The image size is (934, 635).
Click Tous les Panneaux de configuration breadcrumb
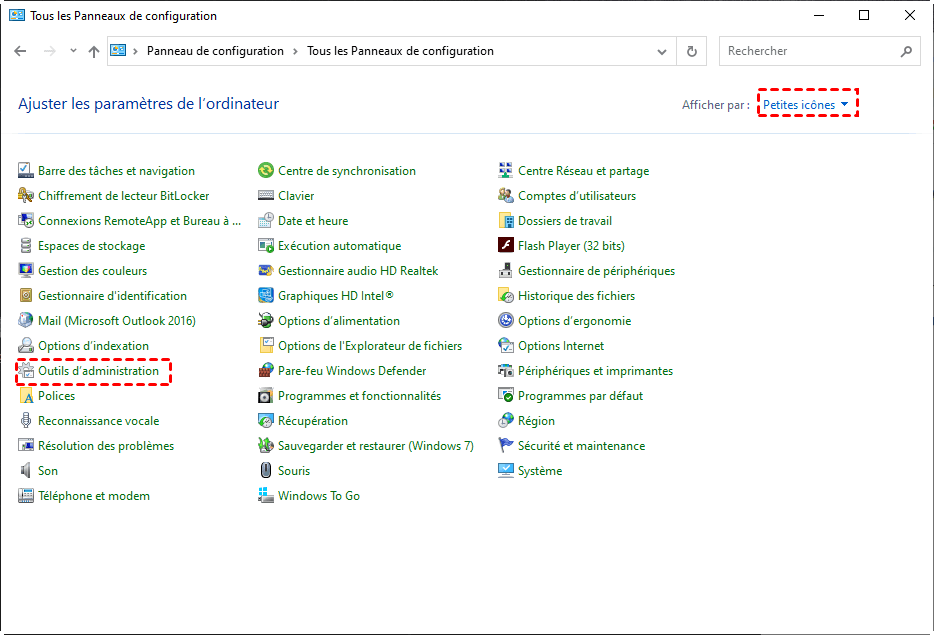click(x=400, y=51)
